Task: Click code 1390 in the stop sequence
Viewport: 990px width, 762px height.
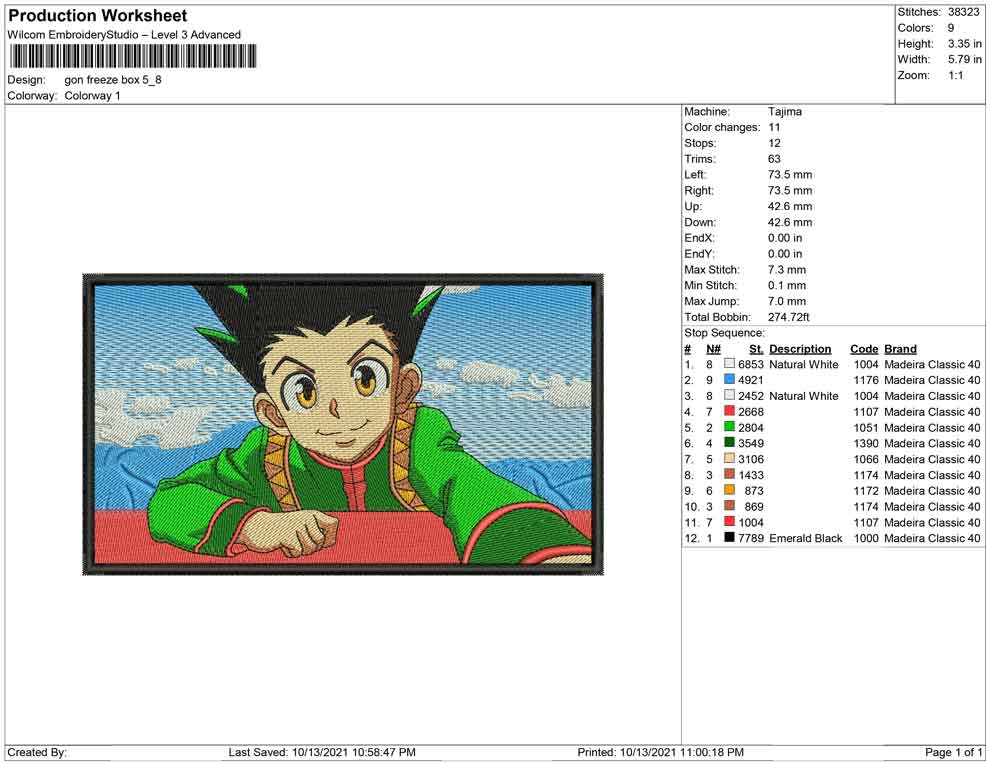Action: pos(866,443)
